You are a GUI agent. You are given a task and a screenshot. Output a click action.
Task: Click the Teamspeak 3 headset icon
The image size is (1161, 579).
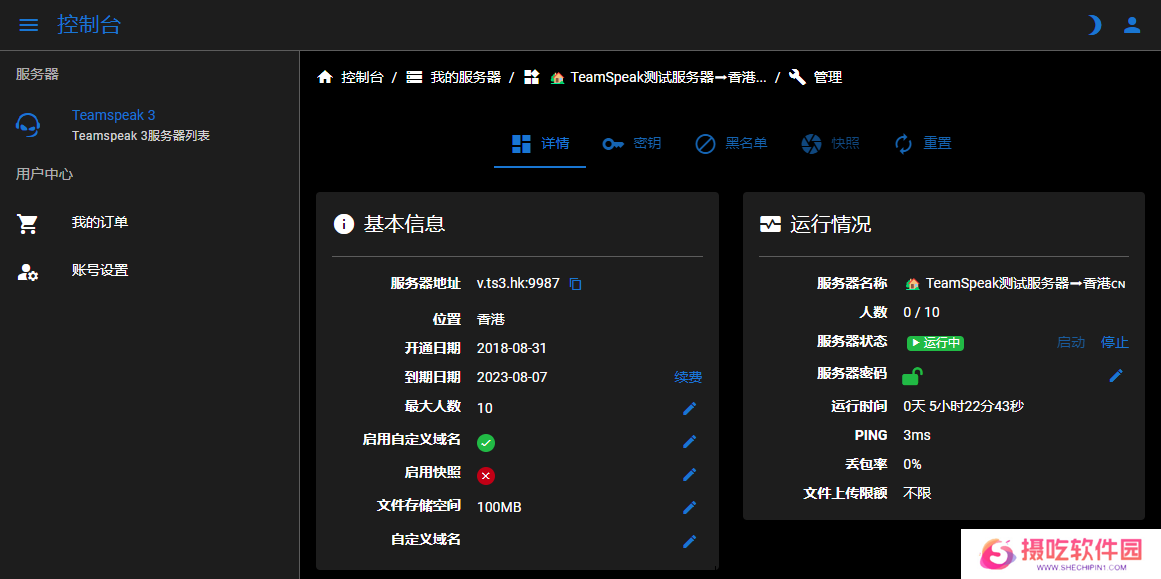pyautogui.click(x=28, y=124)
